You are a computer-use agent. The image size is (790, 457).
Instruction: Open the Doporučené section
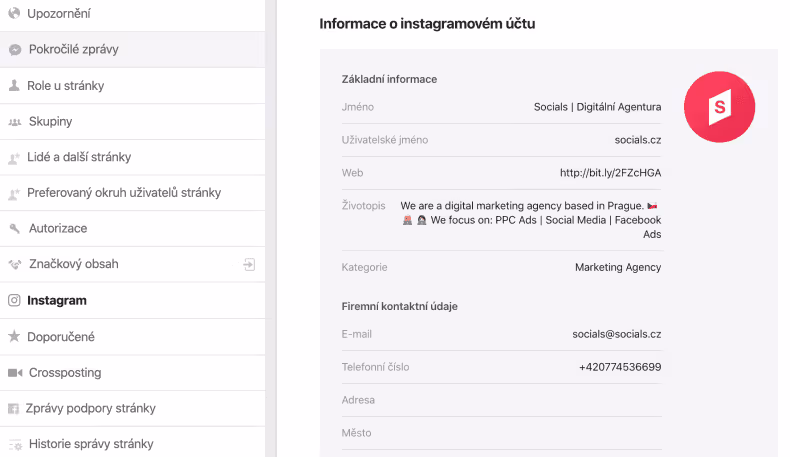coord(133,337)
